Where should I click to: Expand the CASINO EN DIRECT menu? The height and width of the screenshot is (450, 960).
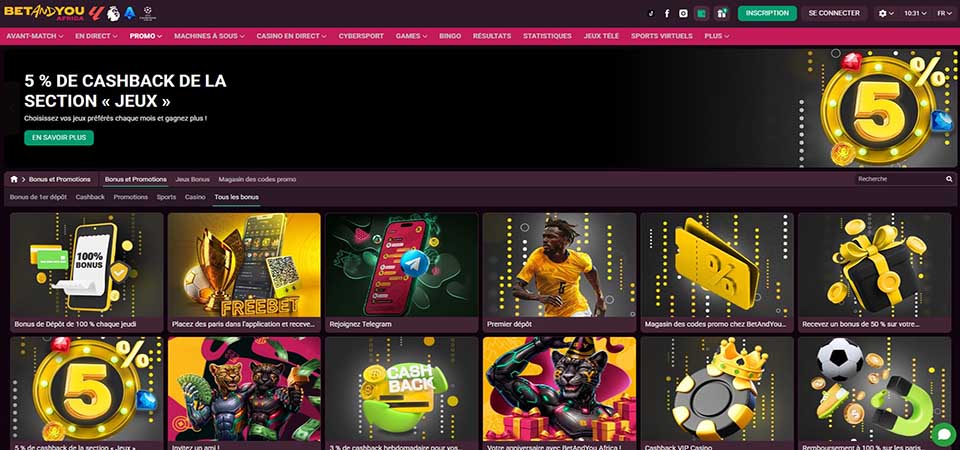point(291,36)
